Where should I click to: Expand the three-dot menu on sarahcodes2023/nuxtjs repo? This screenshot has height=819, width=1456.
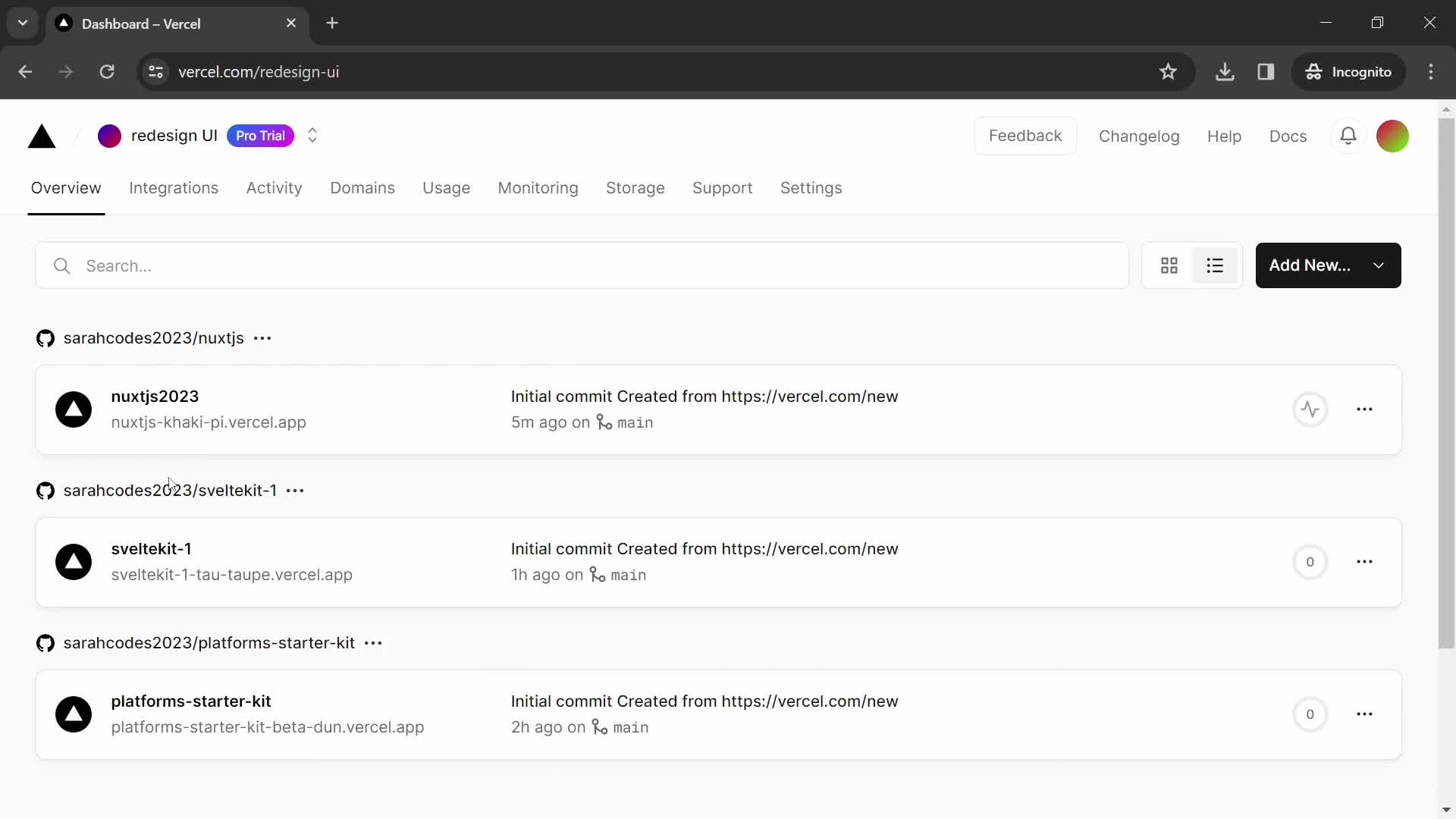point(263,338)
